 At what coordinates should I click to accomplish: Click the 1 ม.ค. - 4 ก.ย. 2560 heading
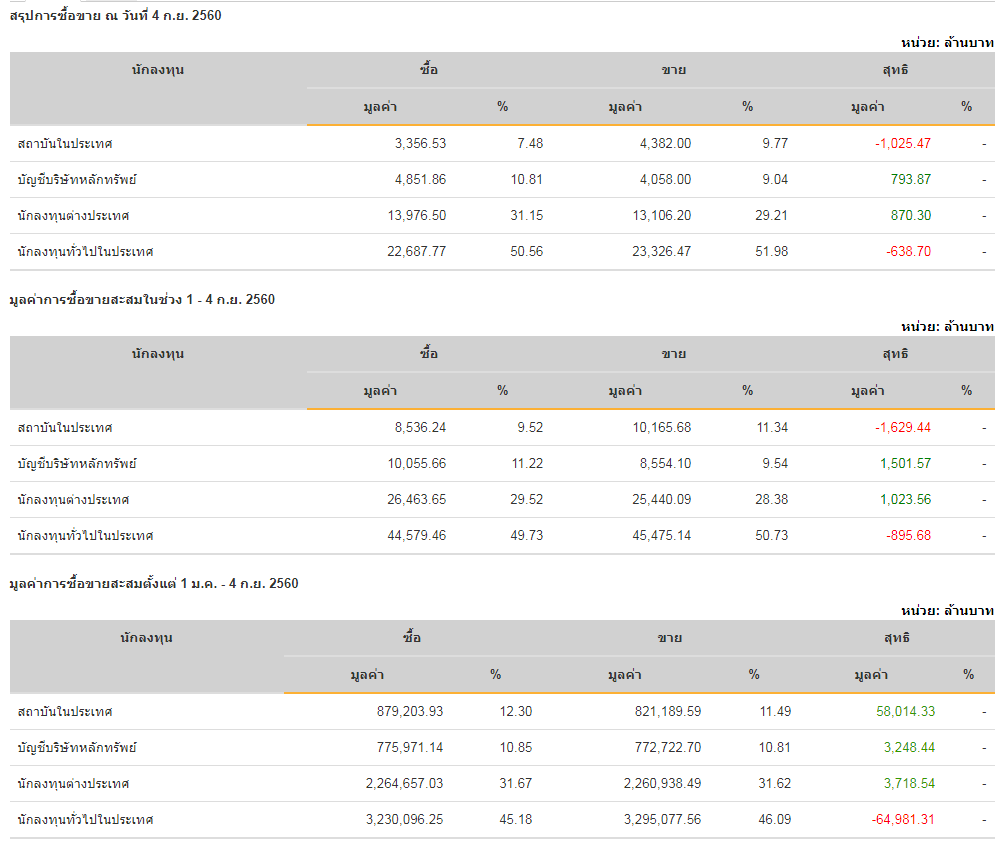click(x=153, y=583)
